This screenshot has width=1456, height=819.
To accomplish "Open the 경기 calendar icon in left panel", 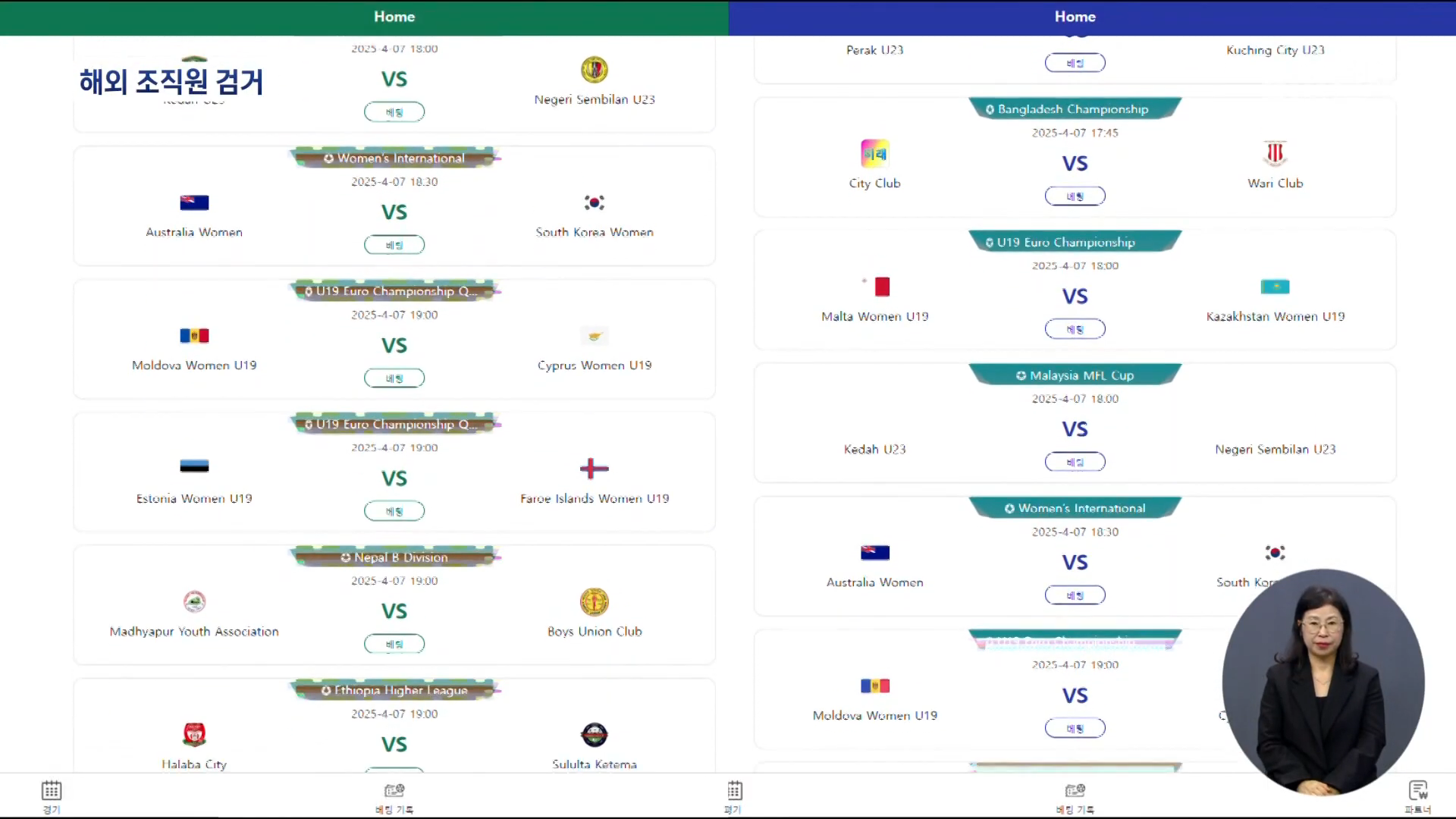I will point(52,791).
